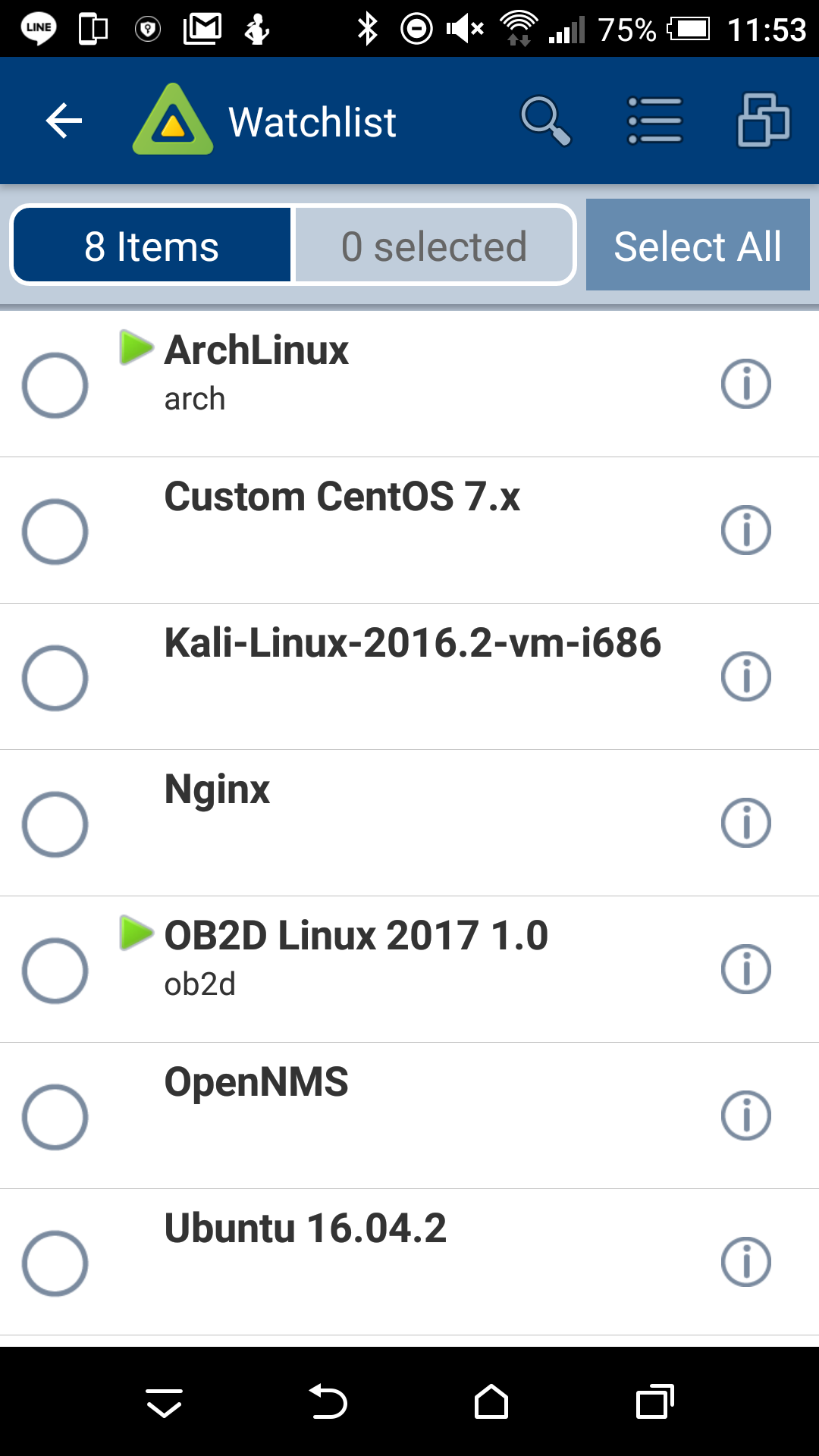Tap the Select All button
Viewport: 819px width, 1456px height.
tap(698, 245)
